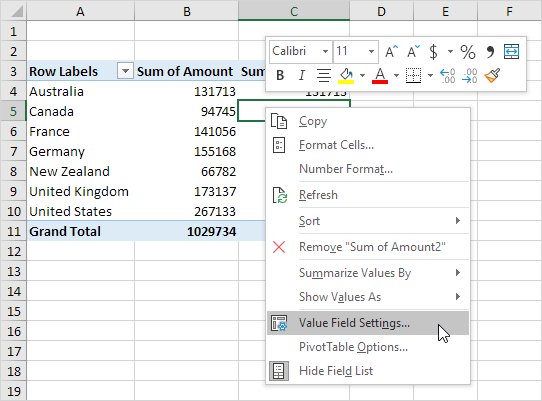Viewport: 542px width, 401px height.
Task: Choose Format Cells from context menu
Action: [x=368, y=145]
